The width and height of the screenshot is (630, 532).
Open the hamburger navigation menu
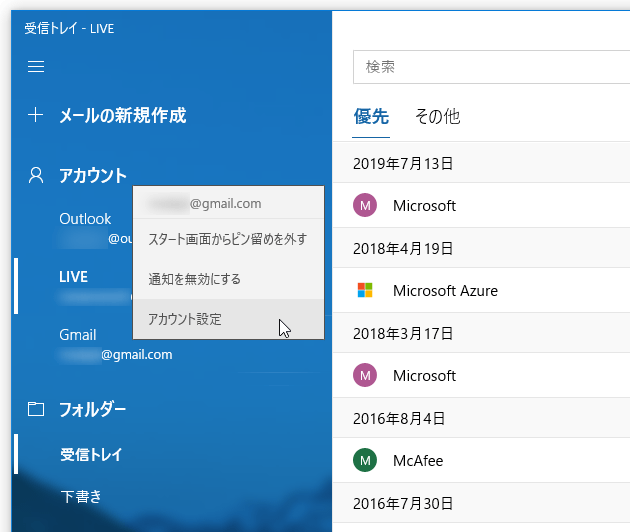(36, 66)
